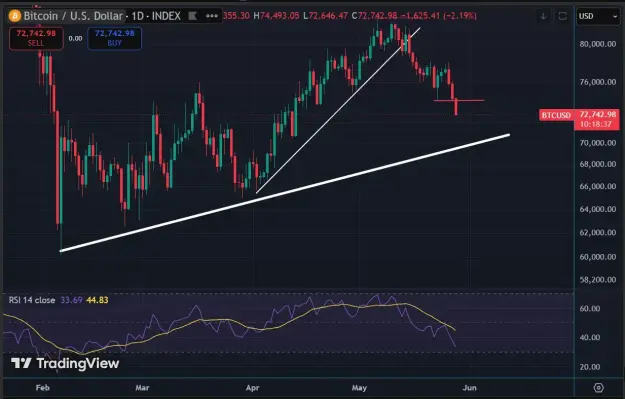Click the BTCUSD 72,742.98 price label
625x399 pixels.
[x=579, y=115]
